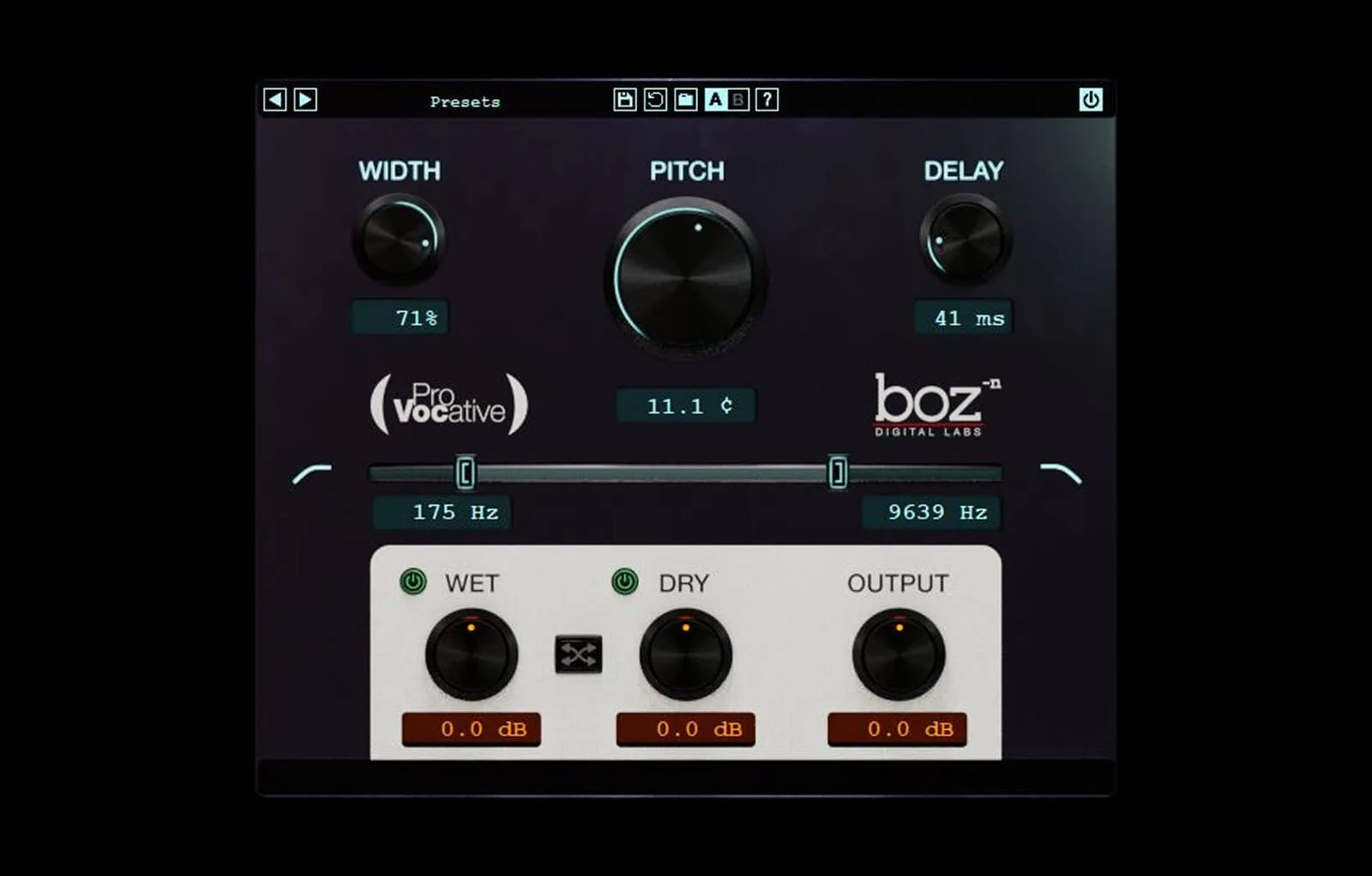Edit the 9639 Hz frequency field
The height and width of the screenshot is (876, 1372).
pyautogui.click(x=931, y=512)
